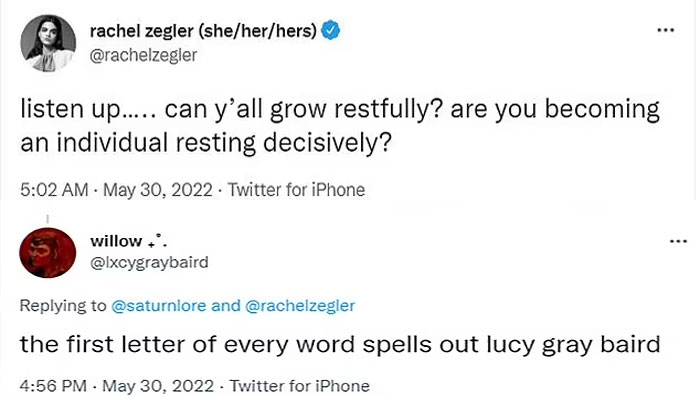Open more options on Rachel Zegler's tweet

pyautogui.click(x=664, y=30)
